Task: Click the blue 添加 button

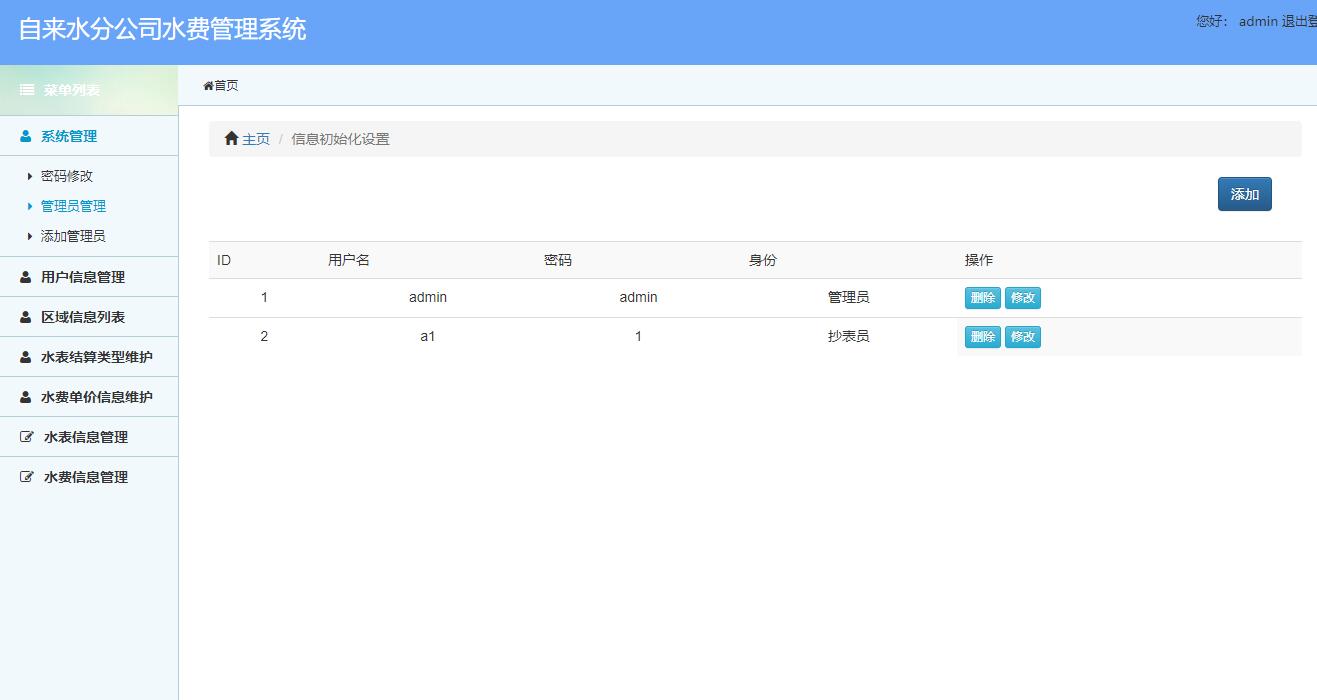Action: [1244, 194]
